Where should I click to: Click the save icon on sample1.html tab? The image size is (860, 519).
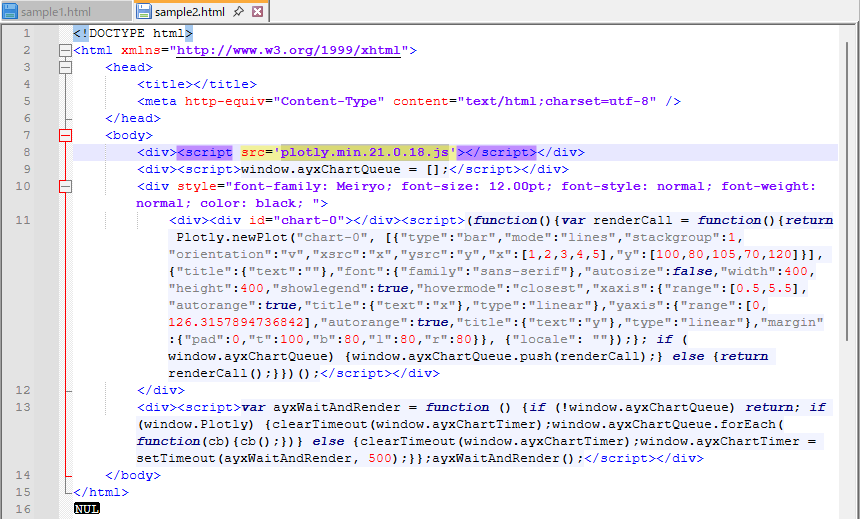pyautogui.click(x=10, y=12)
